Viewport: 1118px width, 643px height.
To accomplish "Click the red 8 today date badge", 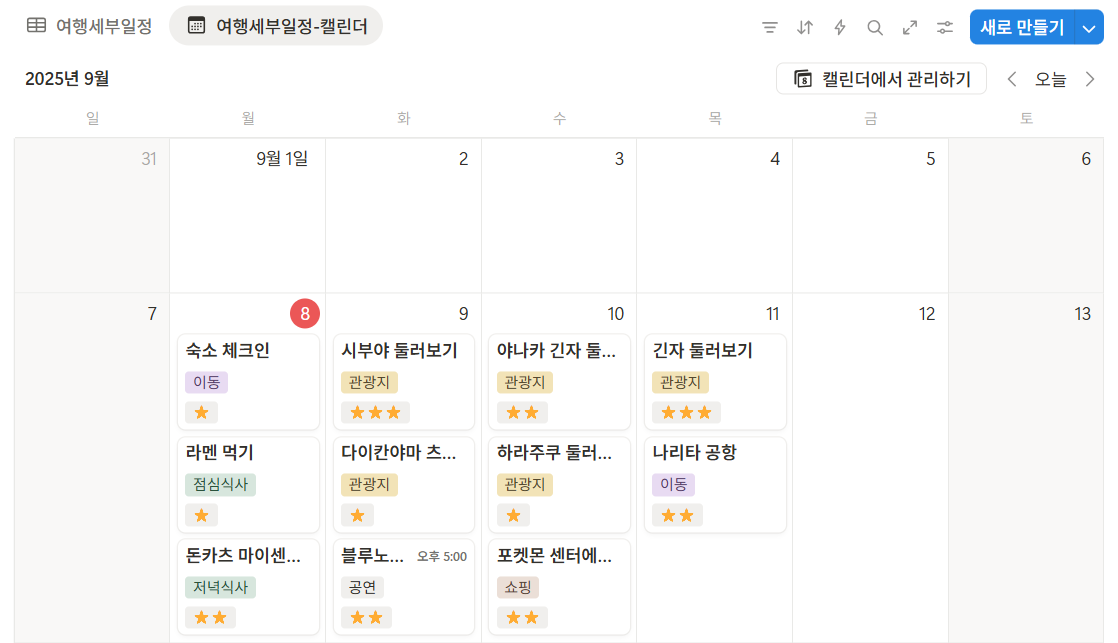I will (x=303, y=313).
